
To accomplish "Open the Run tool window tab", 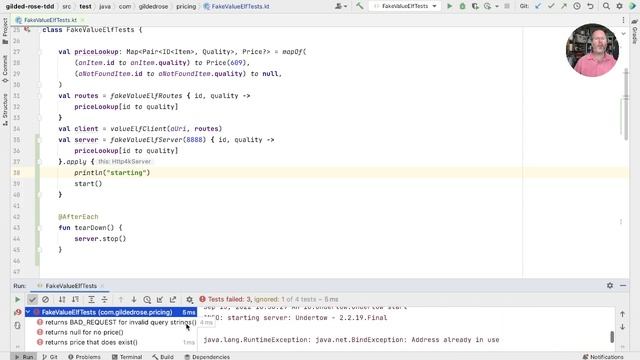I will point(24,357).
